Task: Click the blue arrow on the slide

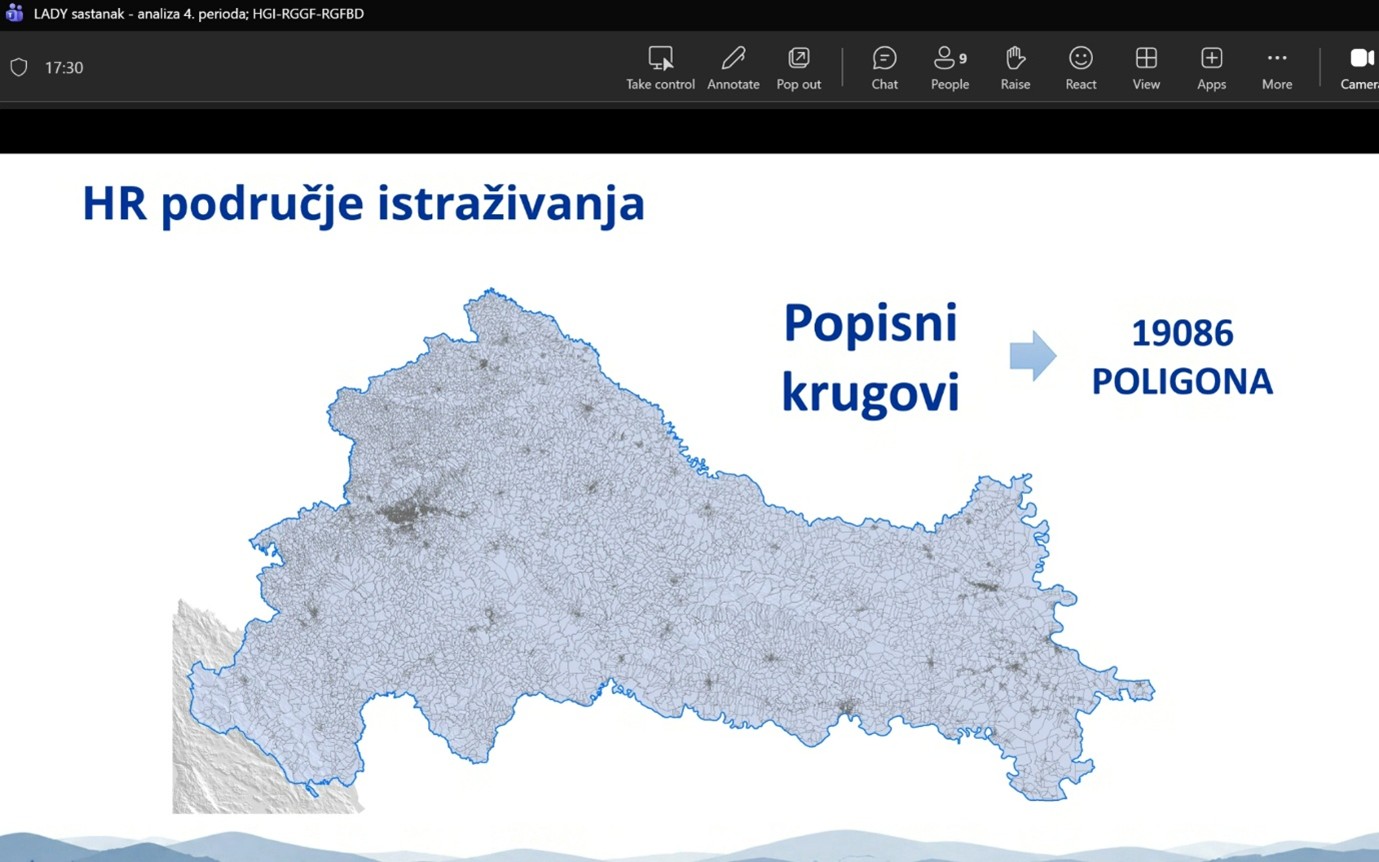Action: click(1032, 356)
